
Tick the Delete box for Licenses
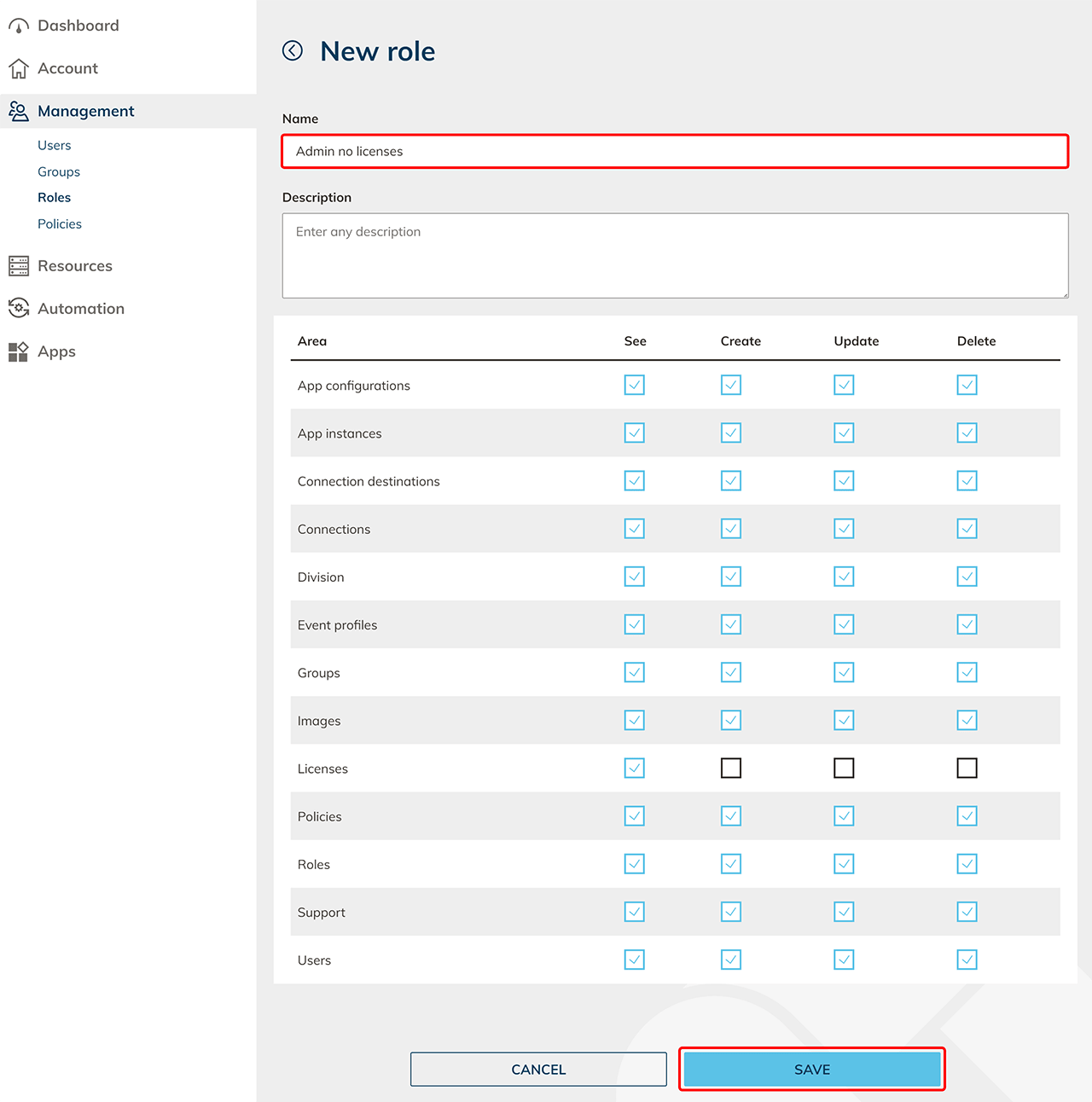click(x=967, y=768)
